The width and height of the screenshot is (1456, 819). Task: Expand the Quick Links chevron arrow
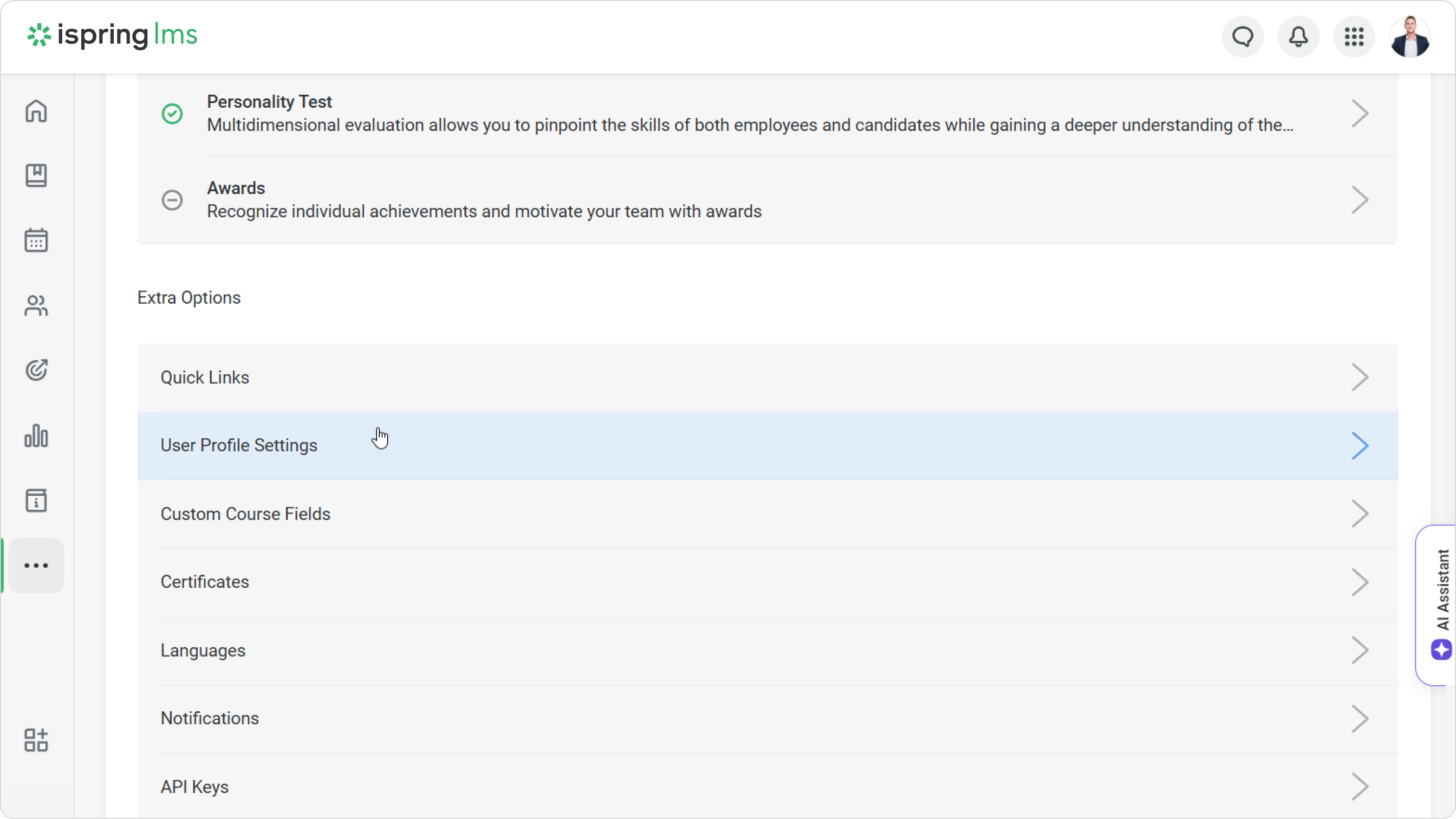pyautogui.click(x=1360, y=377)
